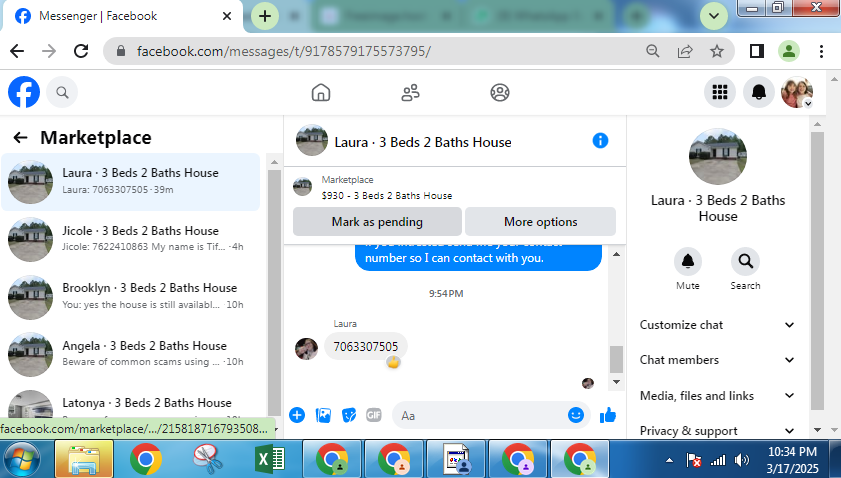This screenshot has width=841, height=478.
Task: Reload the page in Chrome
Action: click(81, 51)
